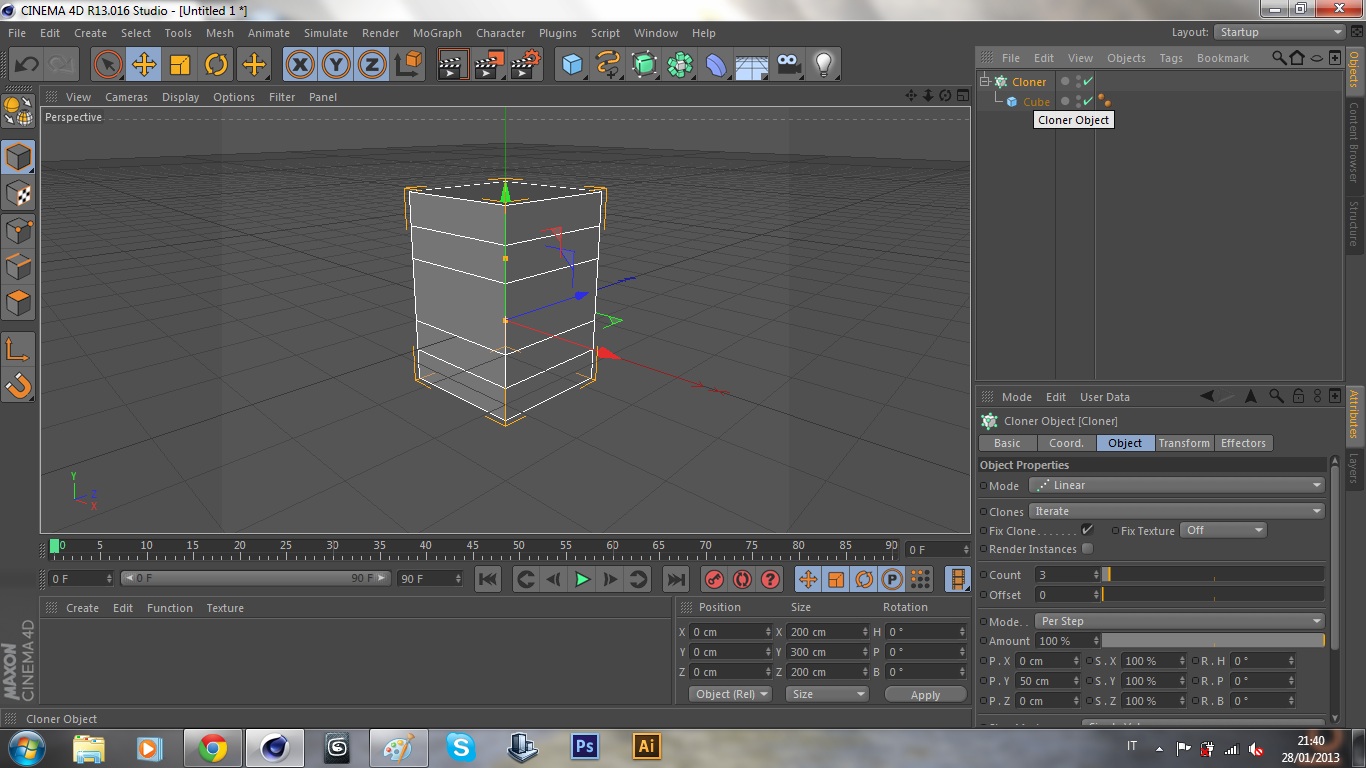1366x768 pixels.
Task: Select the Rotate tool in the toolbar
Action: tap(216, 65)
